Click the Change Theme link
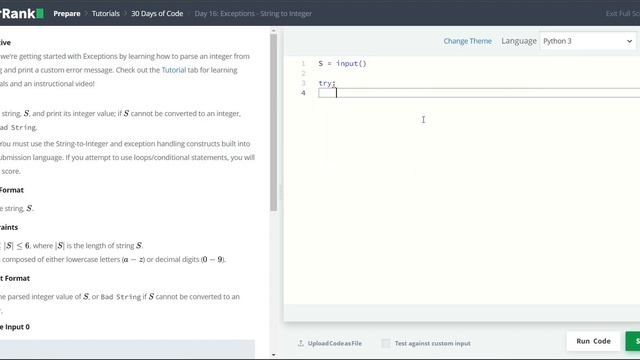 [467, 41]
